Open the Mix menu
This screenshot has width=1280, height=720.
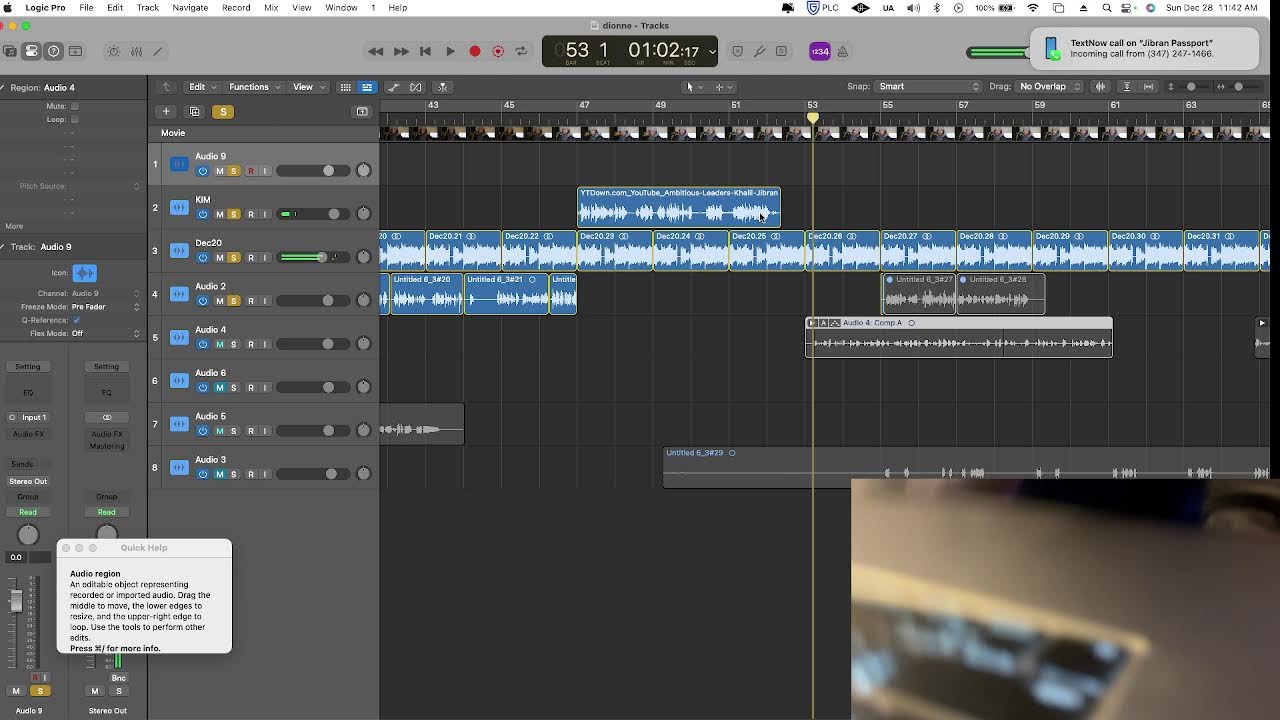pos(271,7)
